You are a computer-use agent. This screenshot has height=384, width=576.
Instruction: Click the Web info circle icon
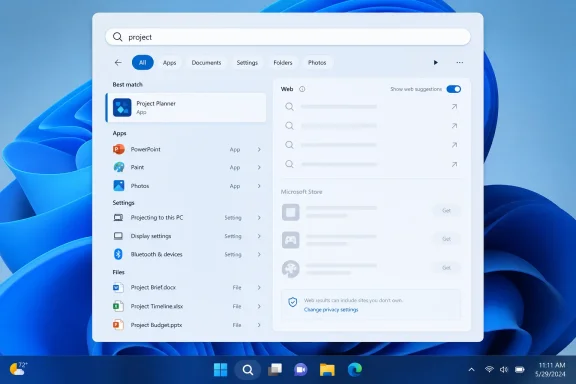point(302,89)
